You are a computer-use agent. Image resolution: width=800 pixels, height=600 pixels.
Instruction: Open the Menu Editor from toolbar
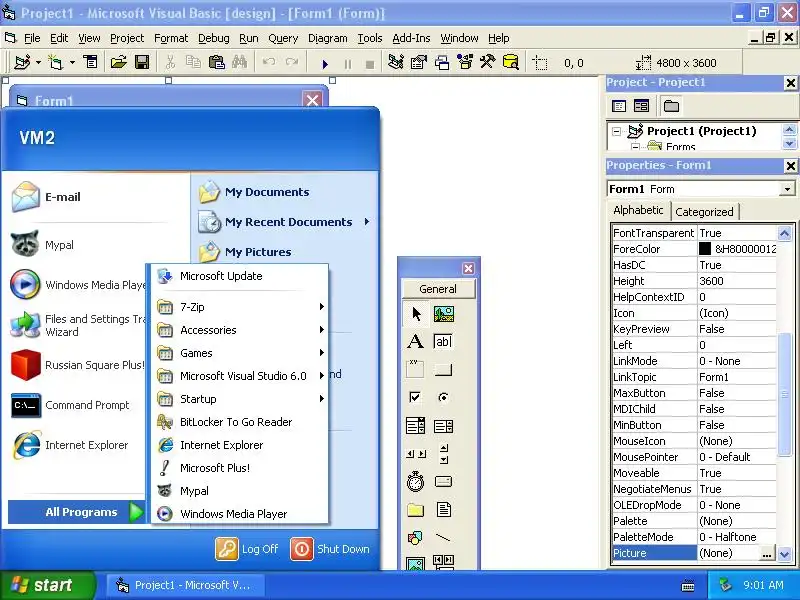point(91,63)
